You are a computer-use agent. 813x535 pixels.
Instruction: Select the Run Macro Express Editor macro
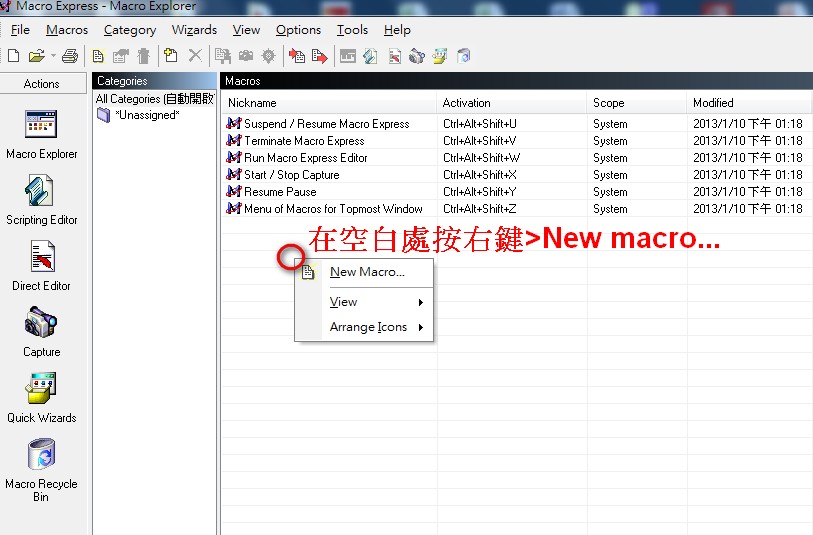[x=305, y=158]
